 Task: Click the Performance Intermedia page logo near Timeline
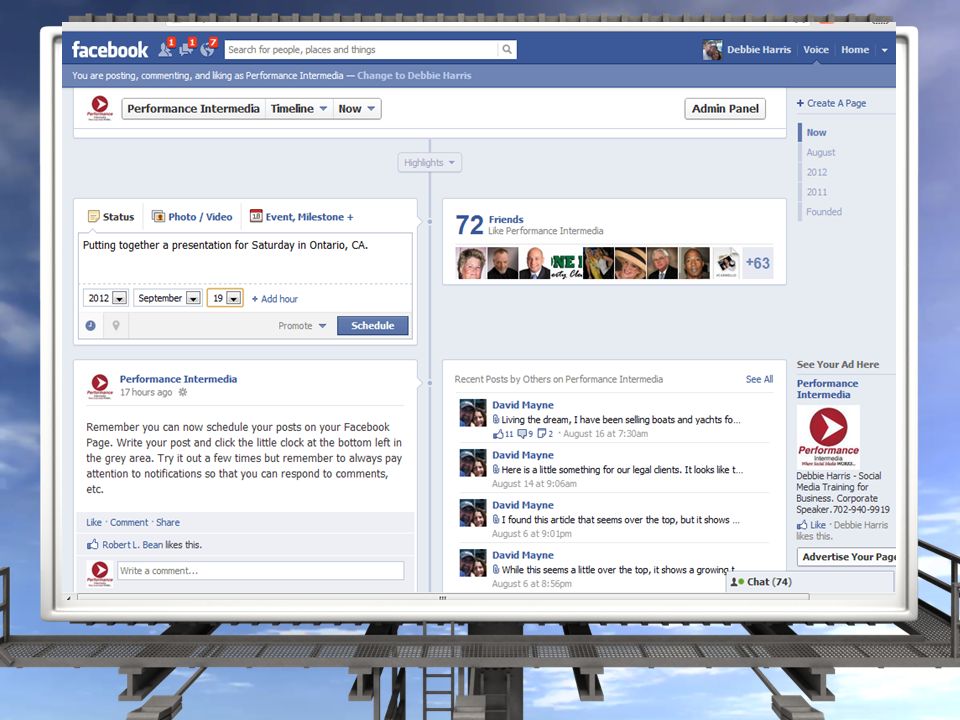(100, 108)
